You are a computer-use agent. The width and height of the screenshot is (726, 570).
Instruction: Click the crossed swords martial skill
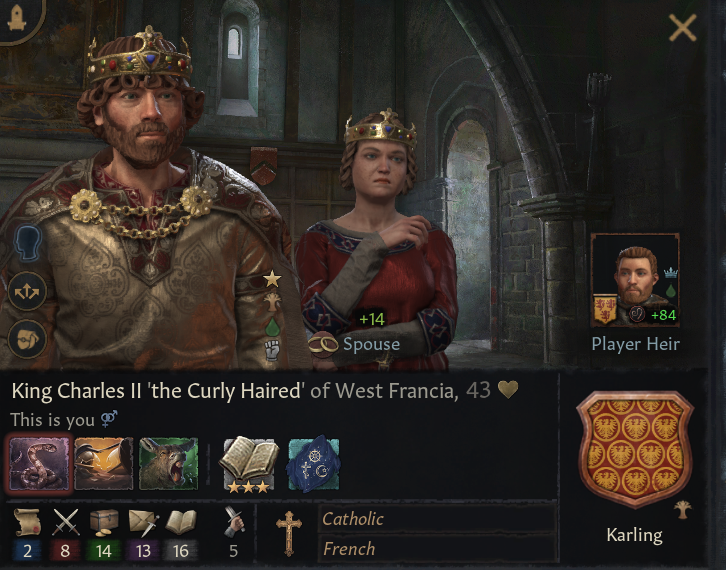click(65, 522)
